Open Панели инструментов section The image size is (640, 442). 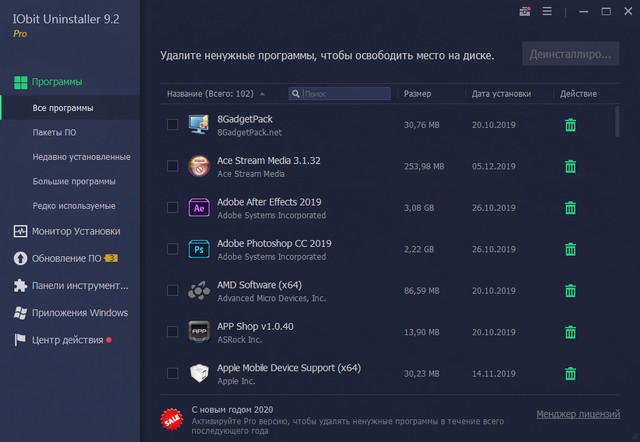click(x=80, y=286)
